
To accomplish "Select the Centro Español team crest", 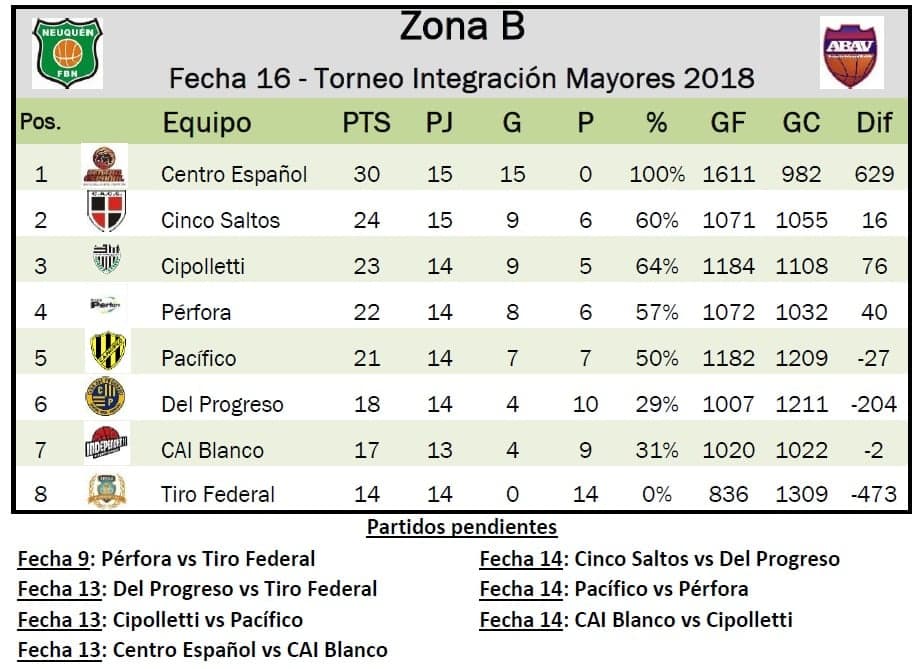I will coord(104,166).
